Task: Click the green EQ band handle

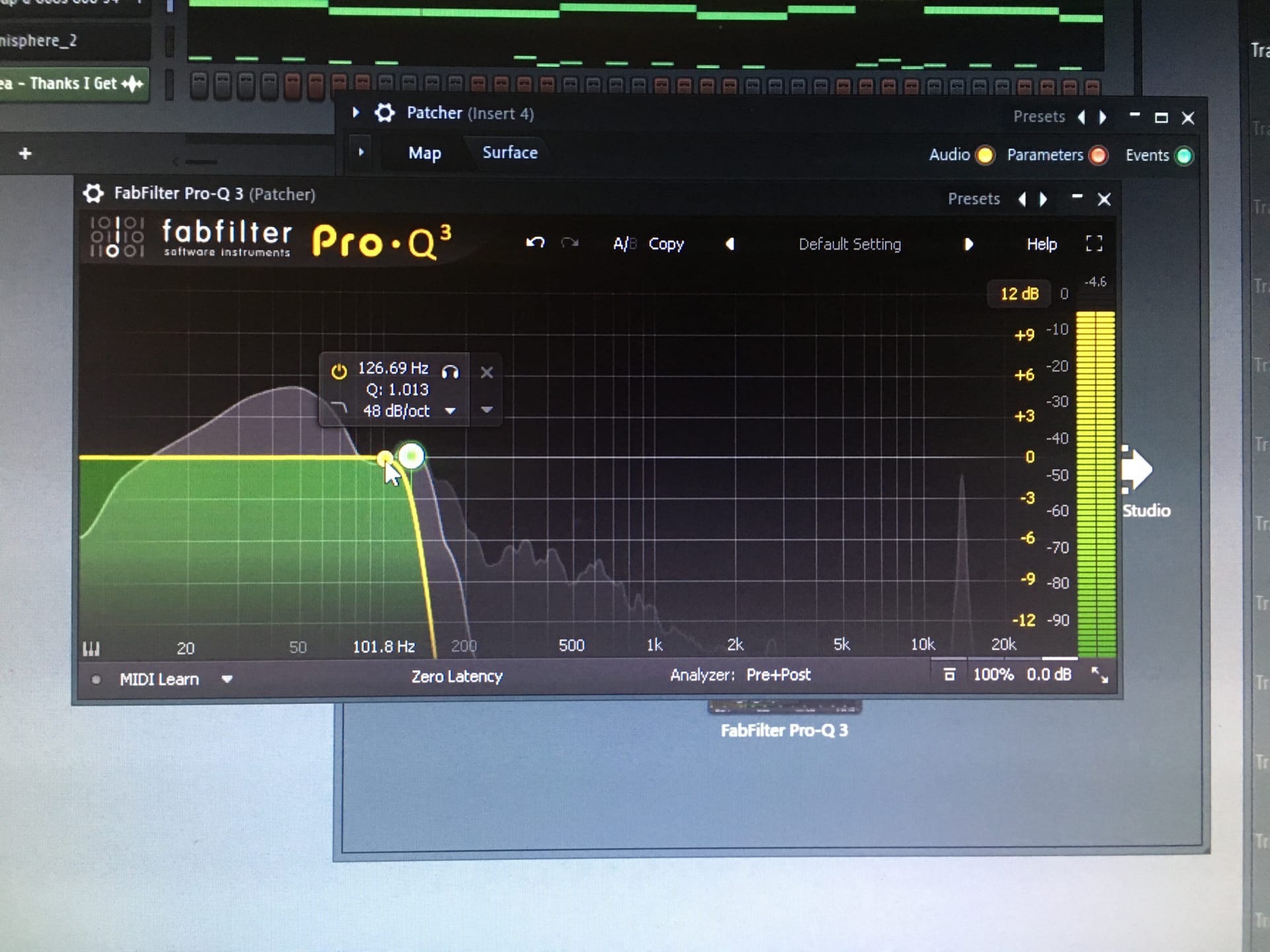Action: tap(411, 456)
